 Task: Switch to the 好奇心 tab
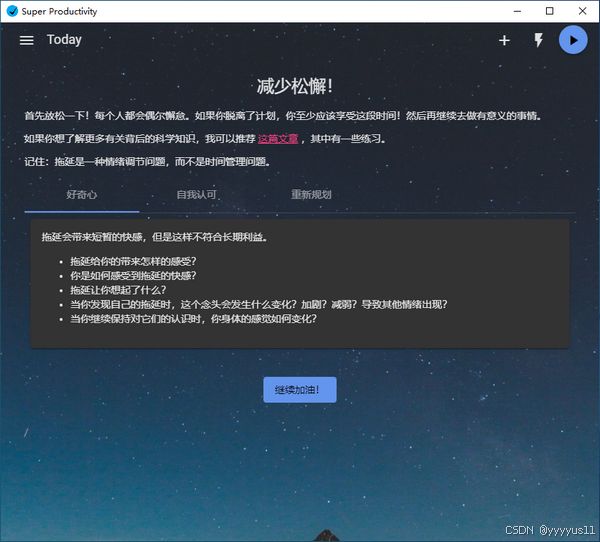[82, 195]
